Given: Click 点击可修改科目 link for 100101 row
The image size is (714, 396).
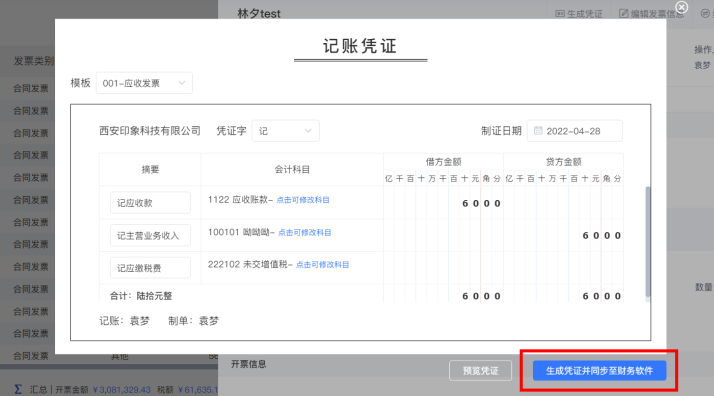Looking at the screenshot, I should click(305, 233).
